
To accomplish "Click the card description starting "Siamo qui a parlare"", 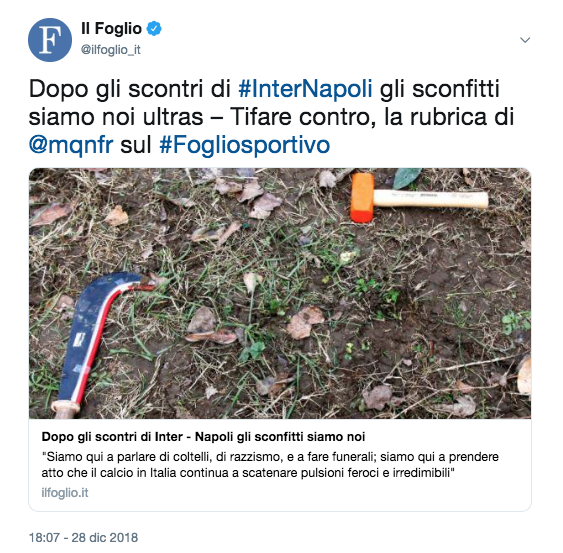I will coord(270,465).
